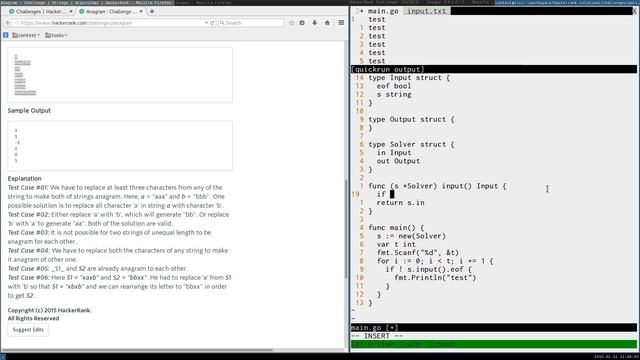640x360 pixels.
Task: Close the Anagram : Challenge tab
Action: [x=141, y=11]
